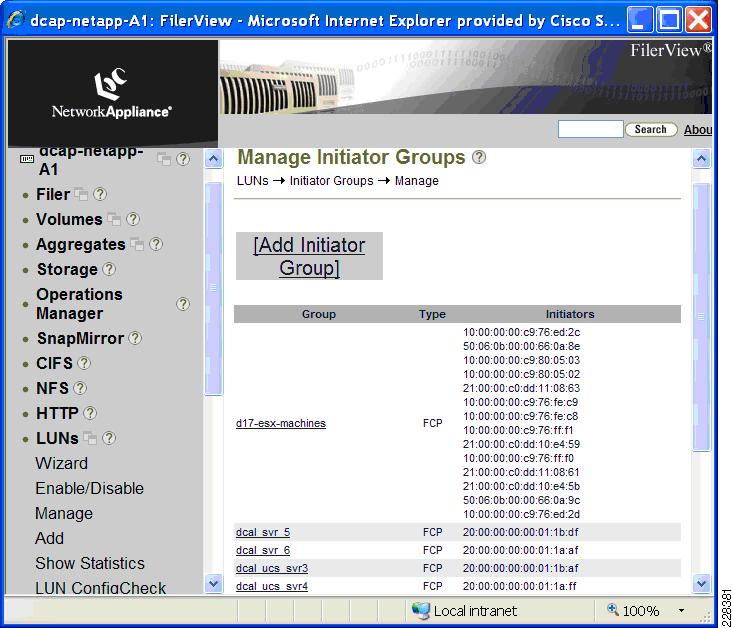Click the new-window icon beside Filer
732x628 pixels.
(81, 194)
